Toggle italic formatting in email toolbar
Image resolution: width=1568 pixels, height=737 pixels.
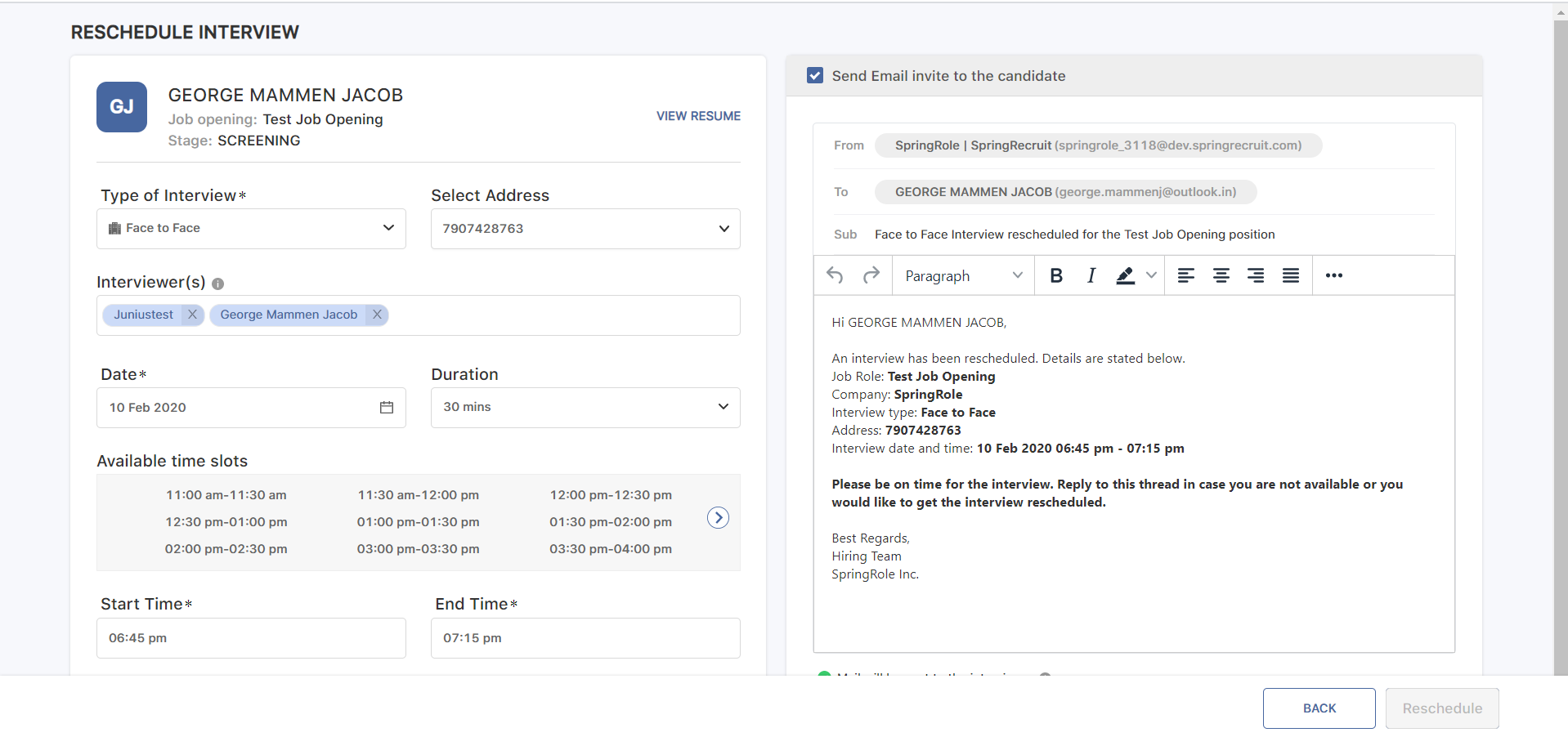[x=1091, y=275]
